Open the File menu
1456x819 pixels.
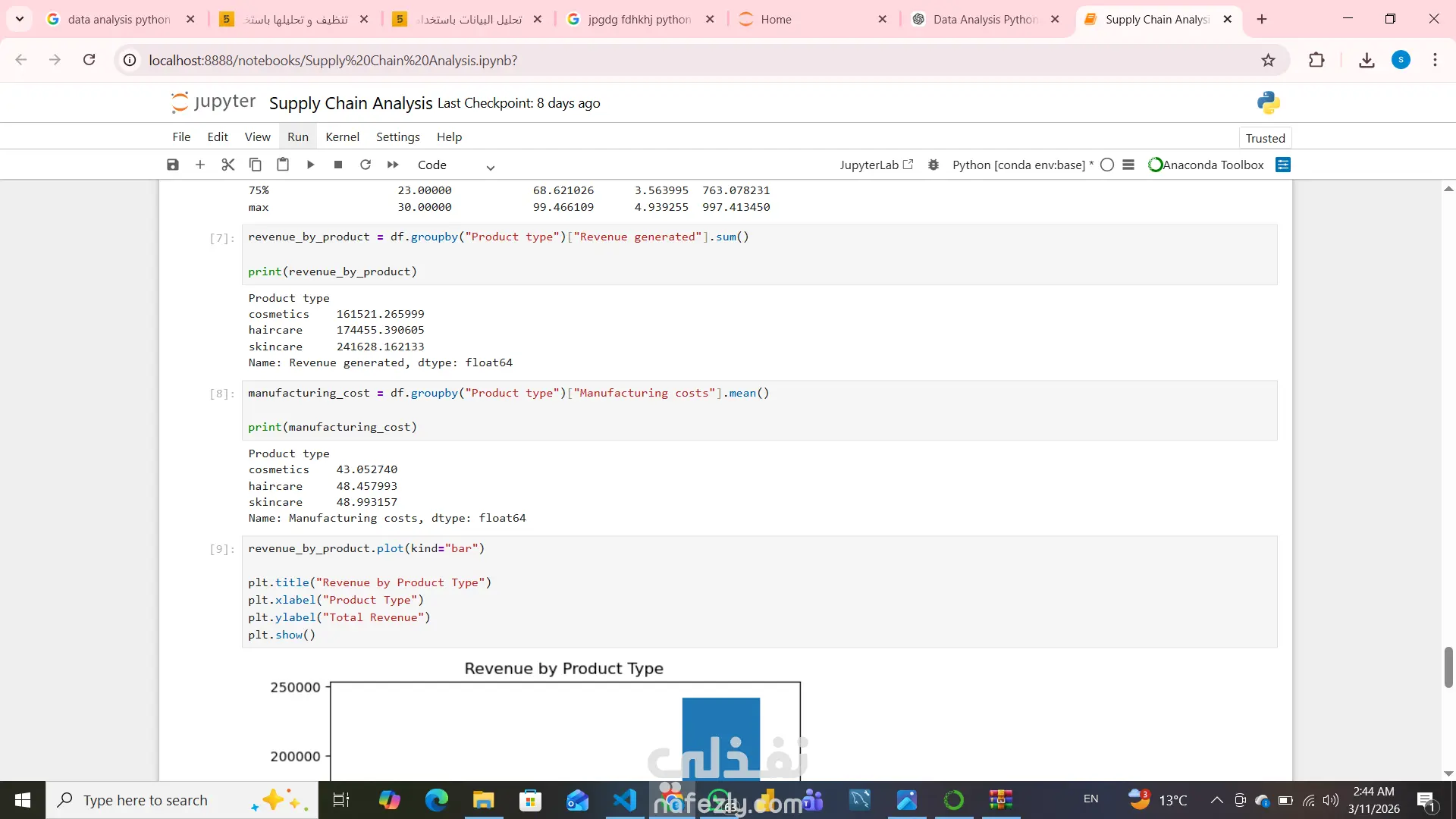tap(181, 136)
